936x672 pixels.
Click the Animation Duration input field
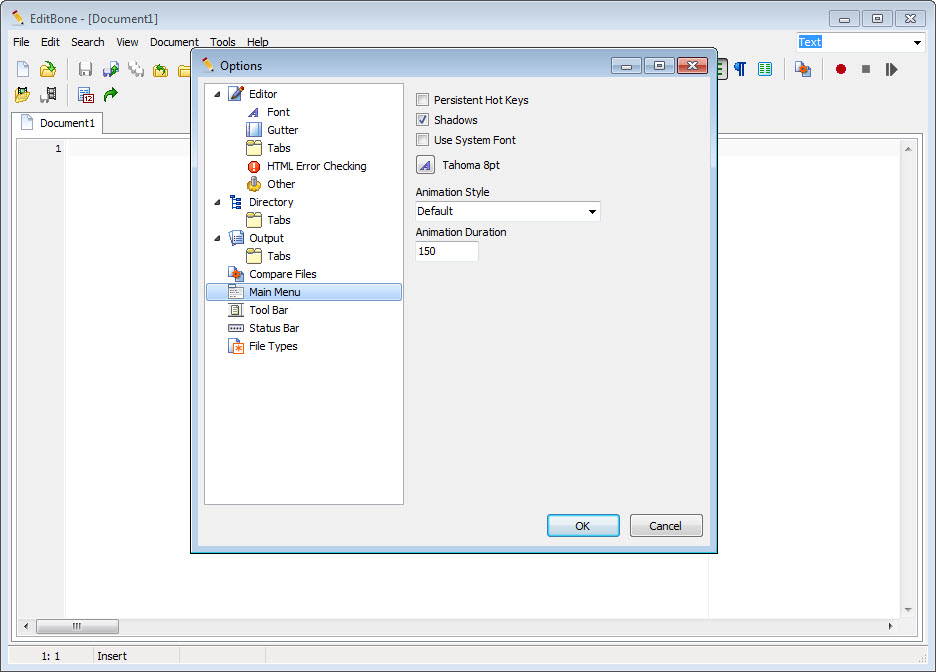447,251
